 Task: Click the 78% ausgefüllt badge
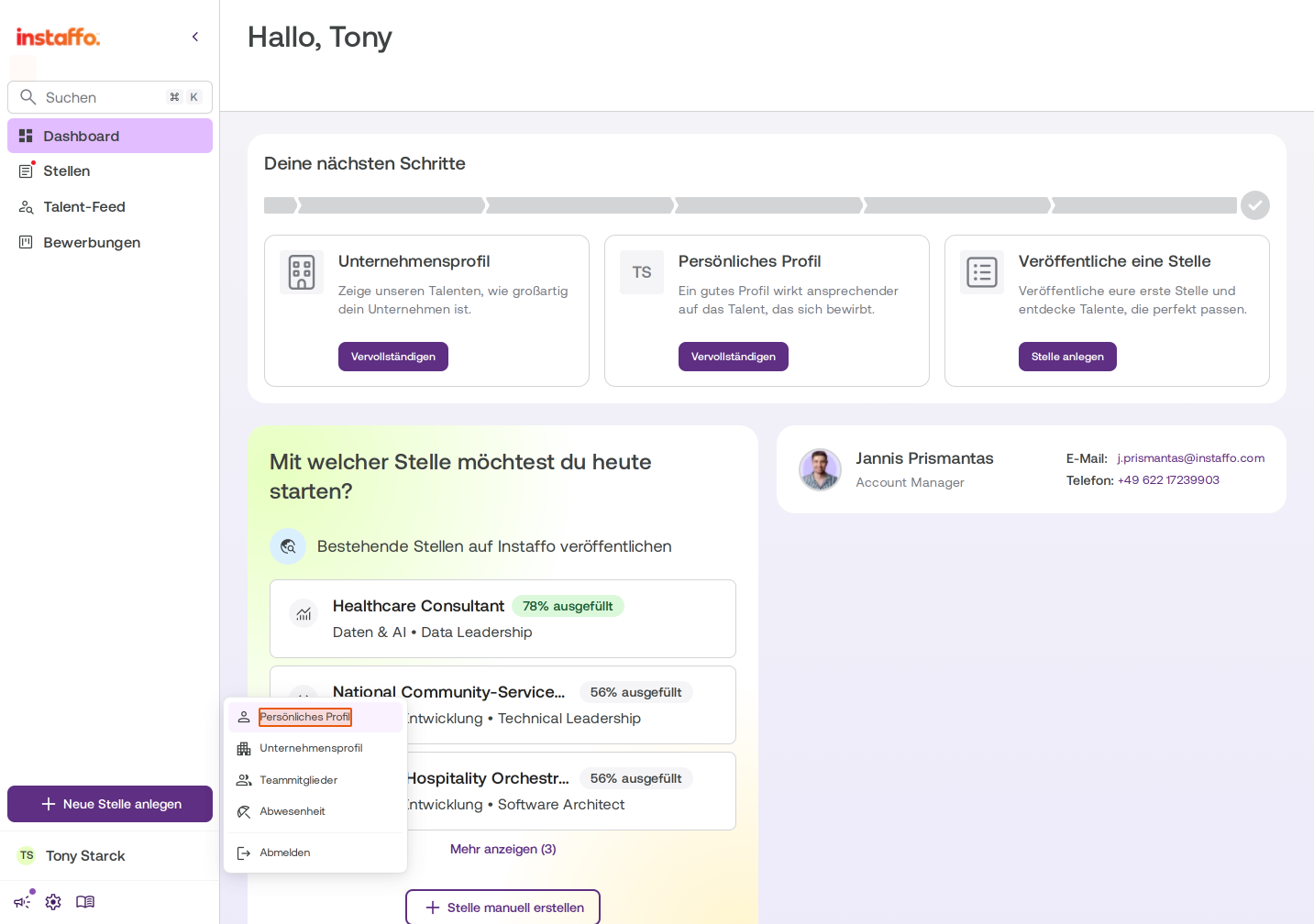pyautogui.click(x=568, y=606)
